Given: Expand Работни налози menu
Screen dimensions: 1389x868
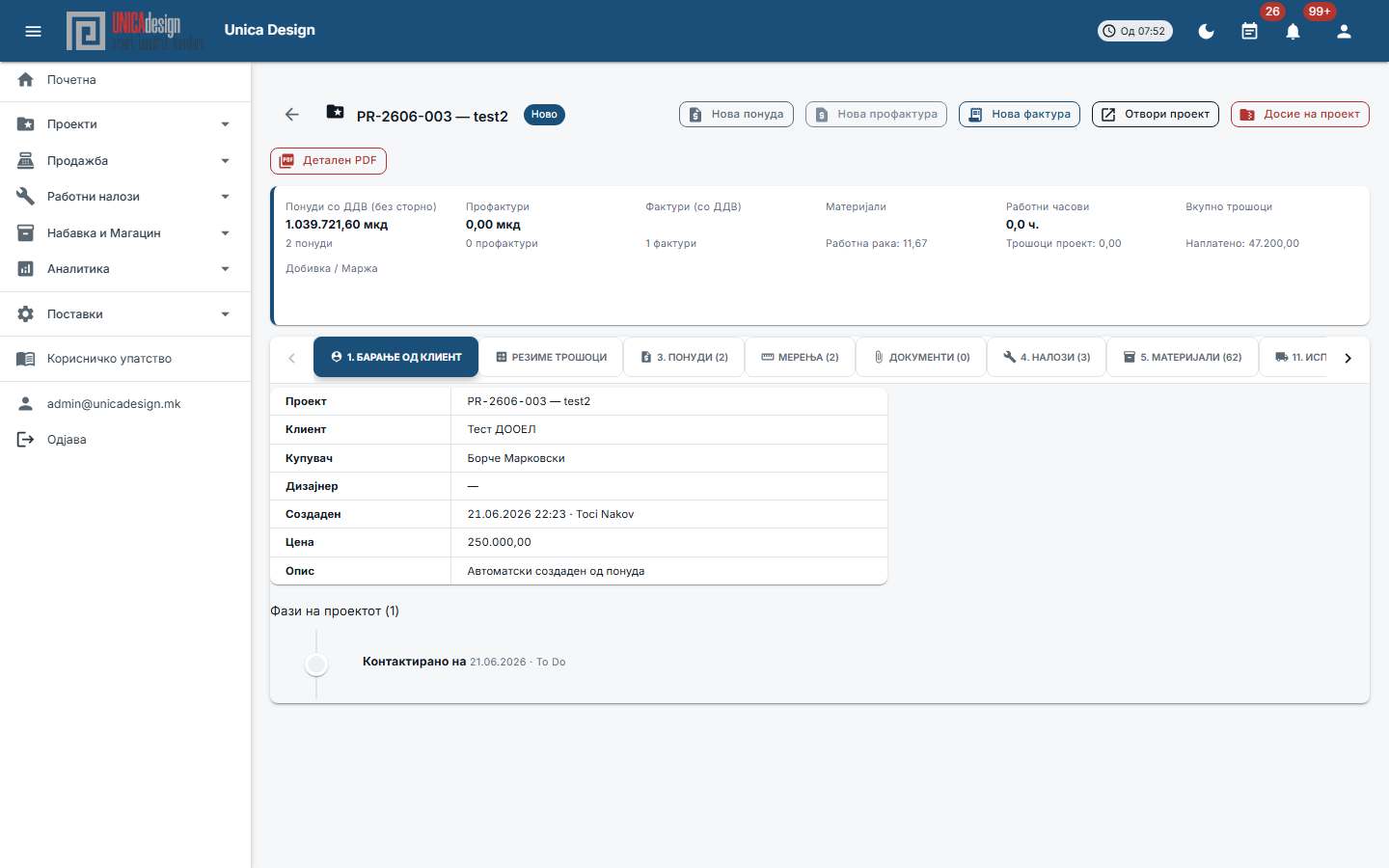Looking at the screenshot, I should click(x=125, y=197).
